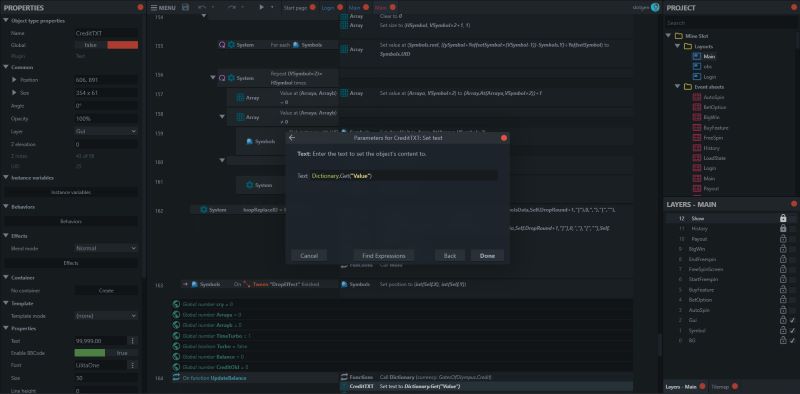Click the Text property options icon
This screenshot has width=800, height=394.
click(x=133, y=341)
